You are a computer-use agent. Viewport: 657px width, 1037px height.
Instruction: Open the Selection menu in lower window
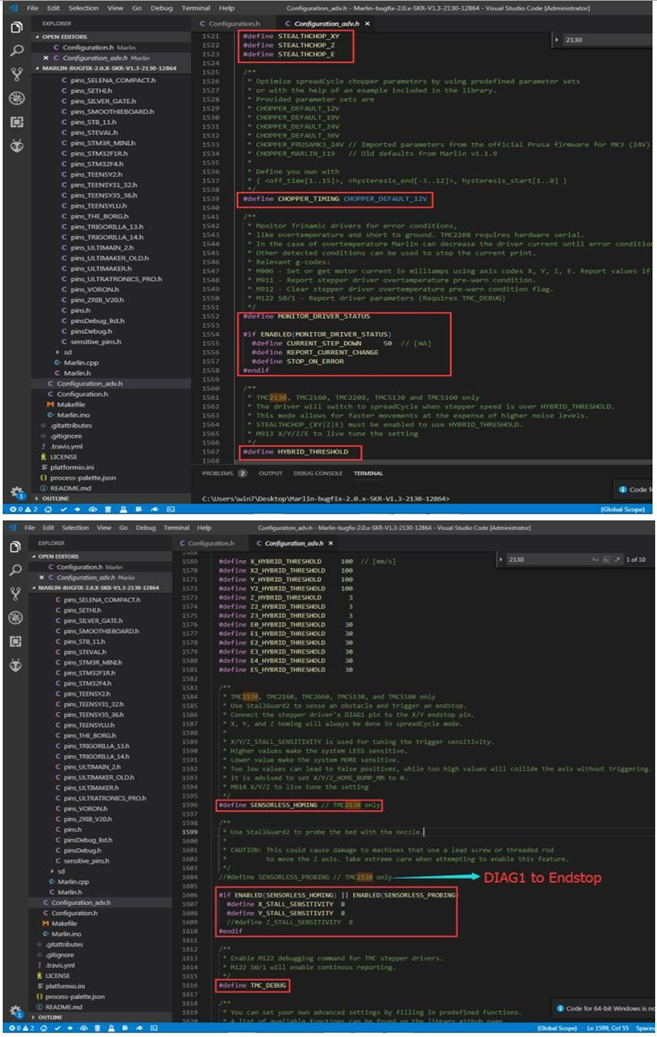point(75,526)
